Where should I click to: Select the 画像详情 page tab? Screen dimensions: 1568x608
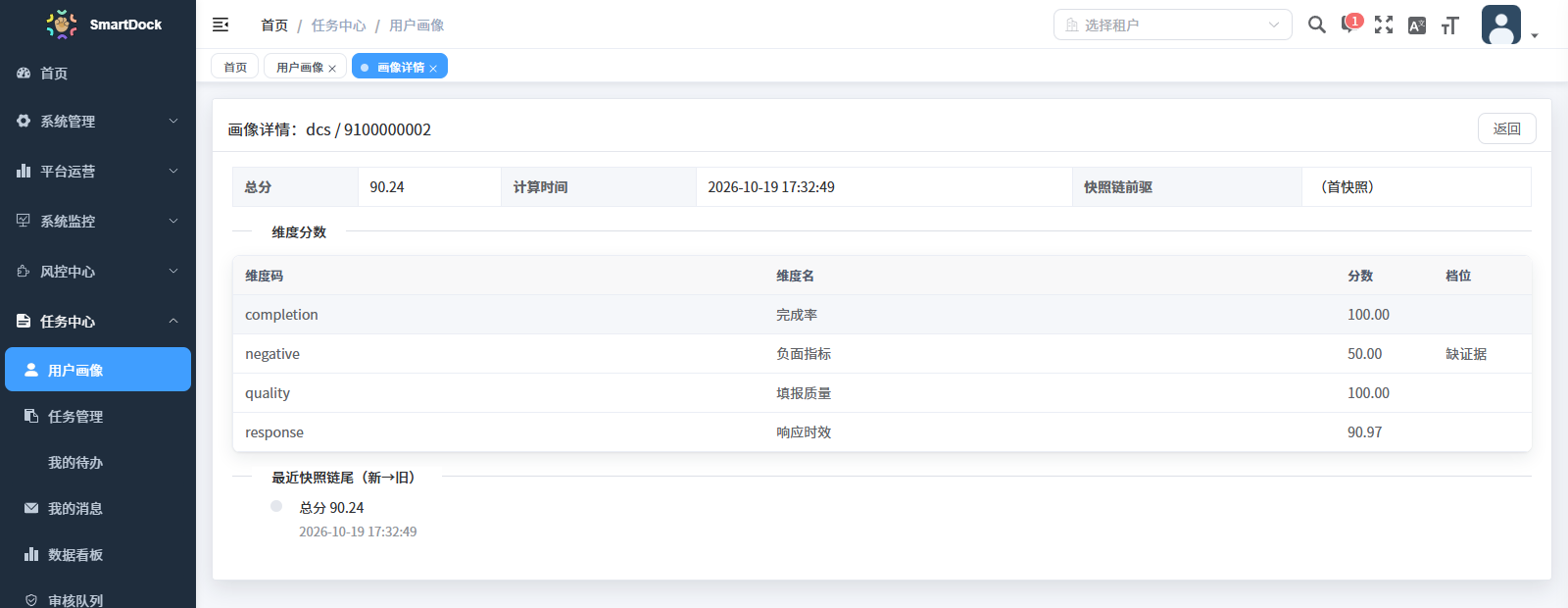400,67
